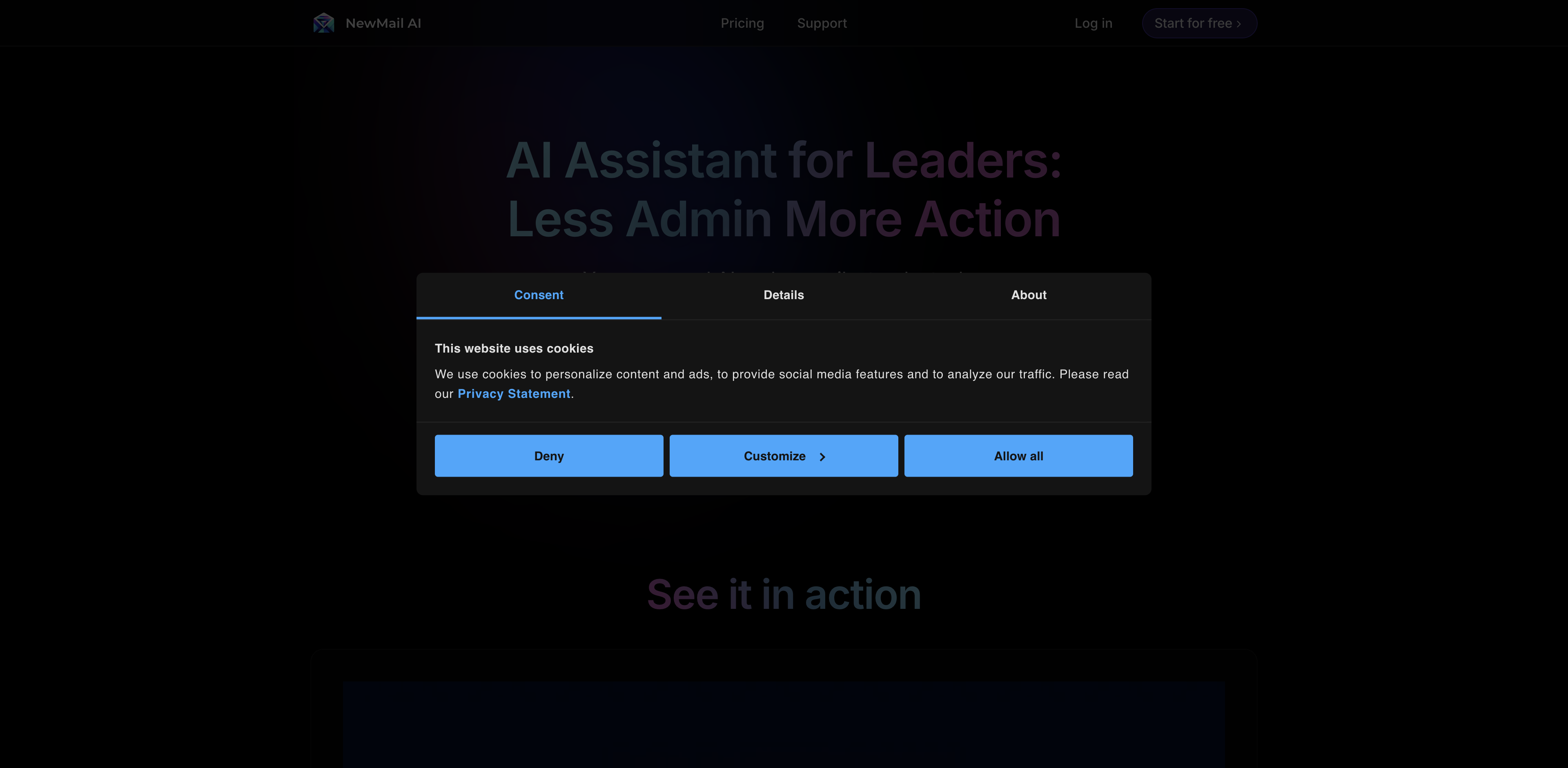The width and height of the screenshot is (1568, 768).
Task: Expand the Customize cookie options
Action: click(784, 456)
